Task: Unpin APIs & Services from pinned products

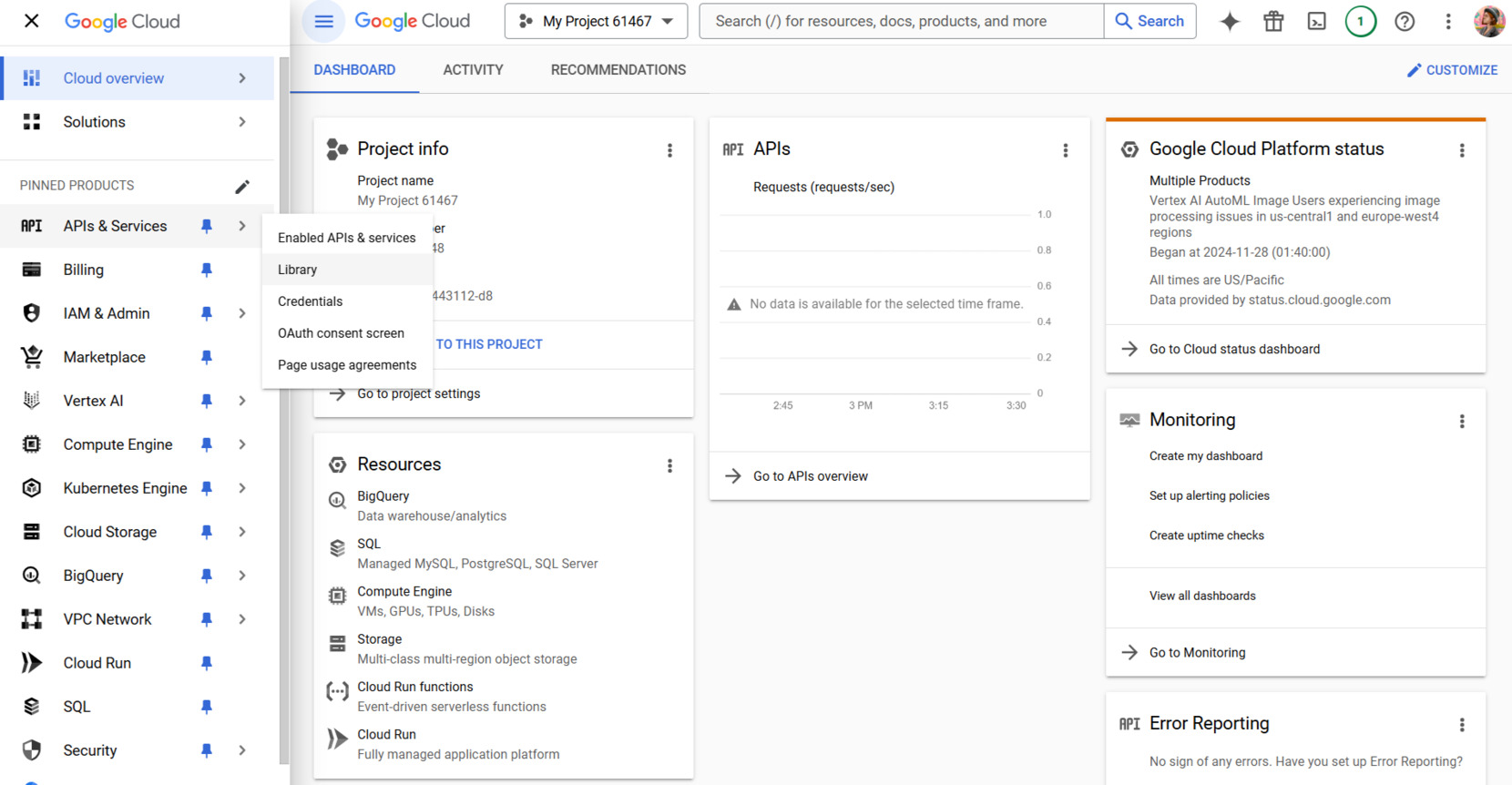Action: [207, 226]
